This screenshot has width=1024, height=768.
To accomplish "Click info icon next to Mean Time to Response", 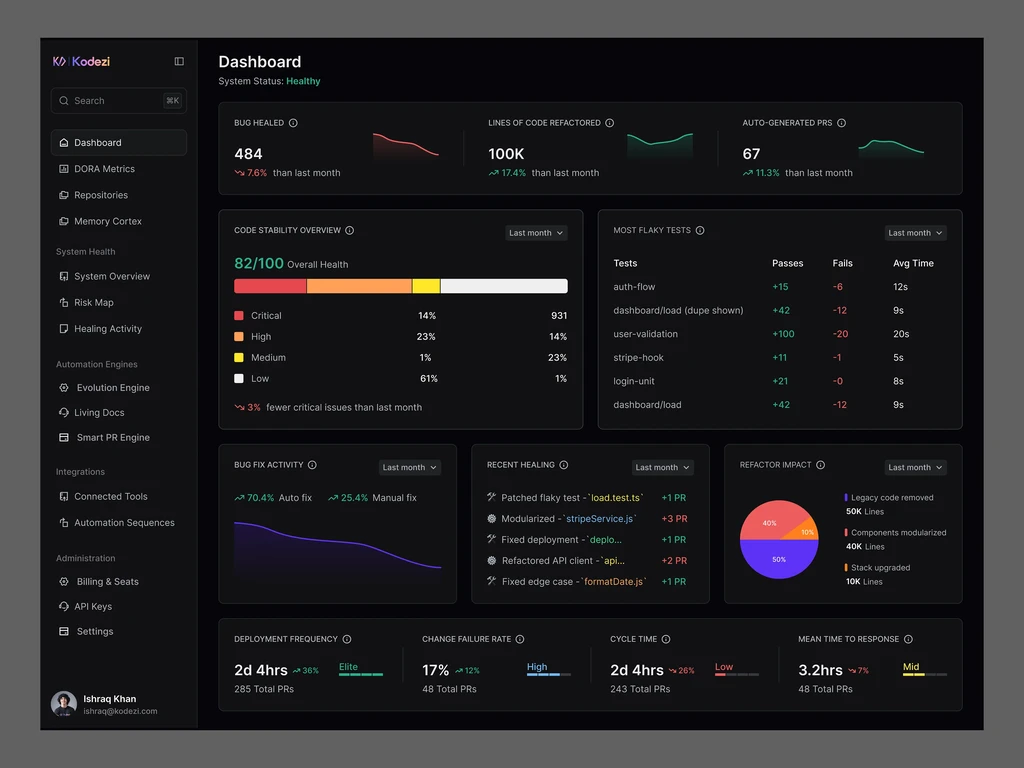I will (908, 639).
